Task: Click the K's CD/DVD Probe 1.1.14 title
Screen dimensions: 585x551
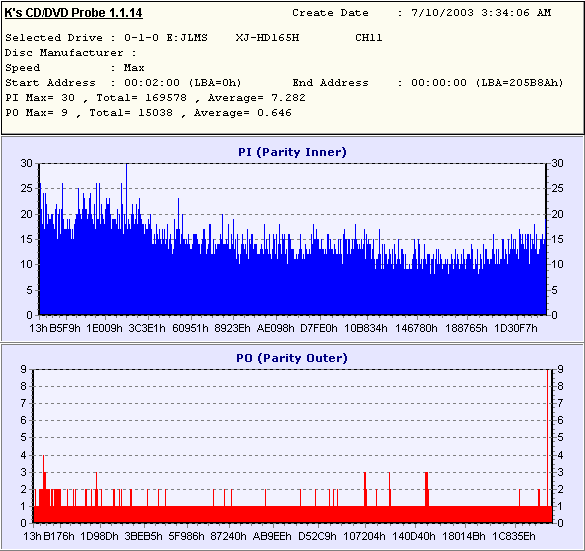Action: tap(73, 13)
